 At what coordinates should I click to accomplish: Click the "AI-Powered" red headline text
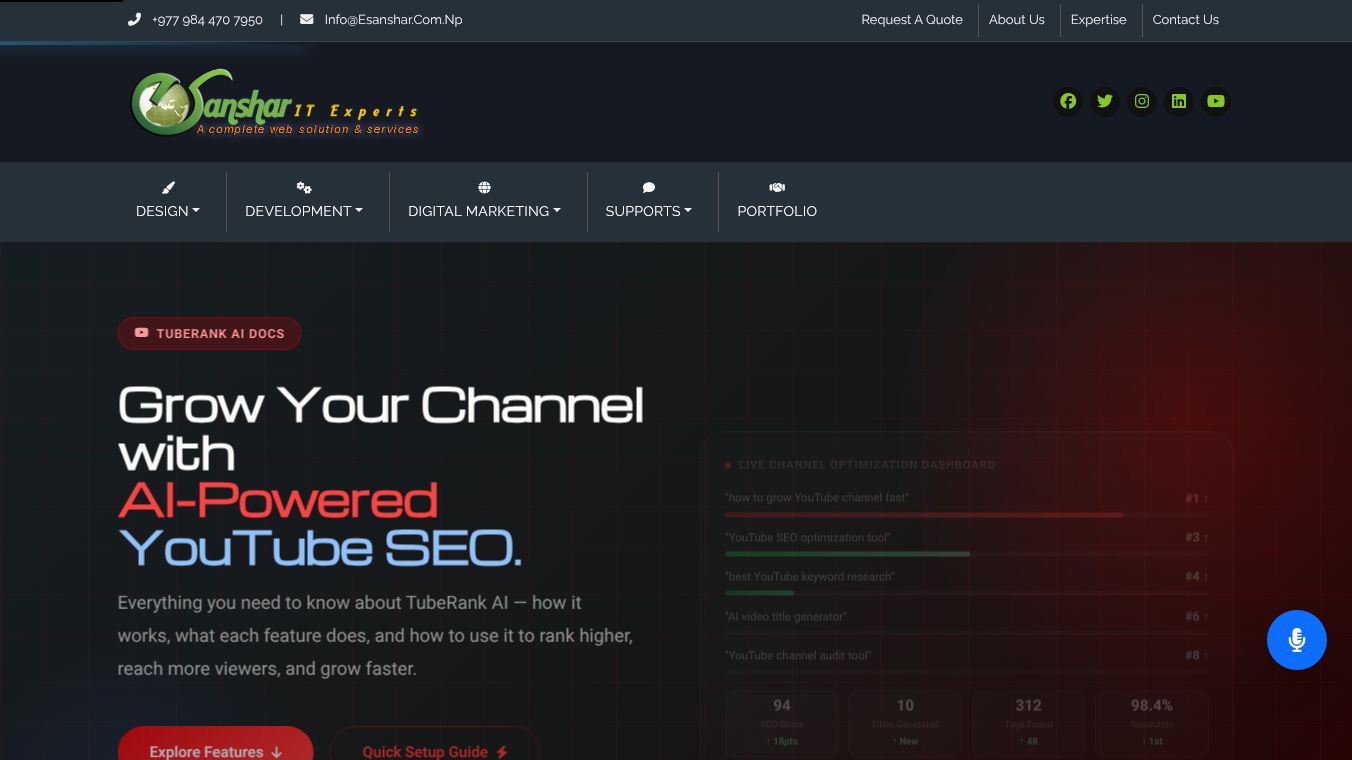tap(278, 500)
